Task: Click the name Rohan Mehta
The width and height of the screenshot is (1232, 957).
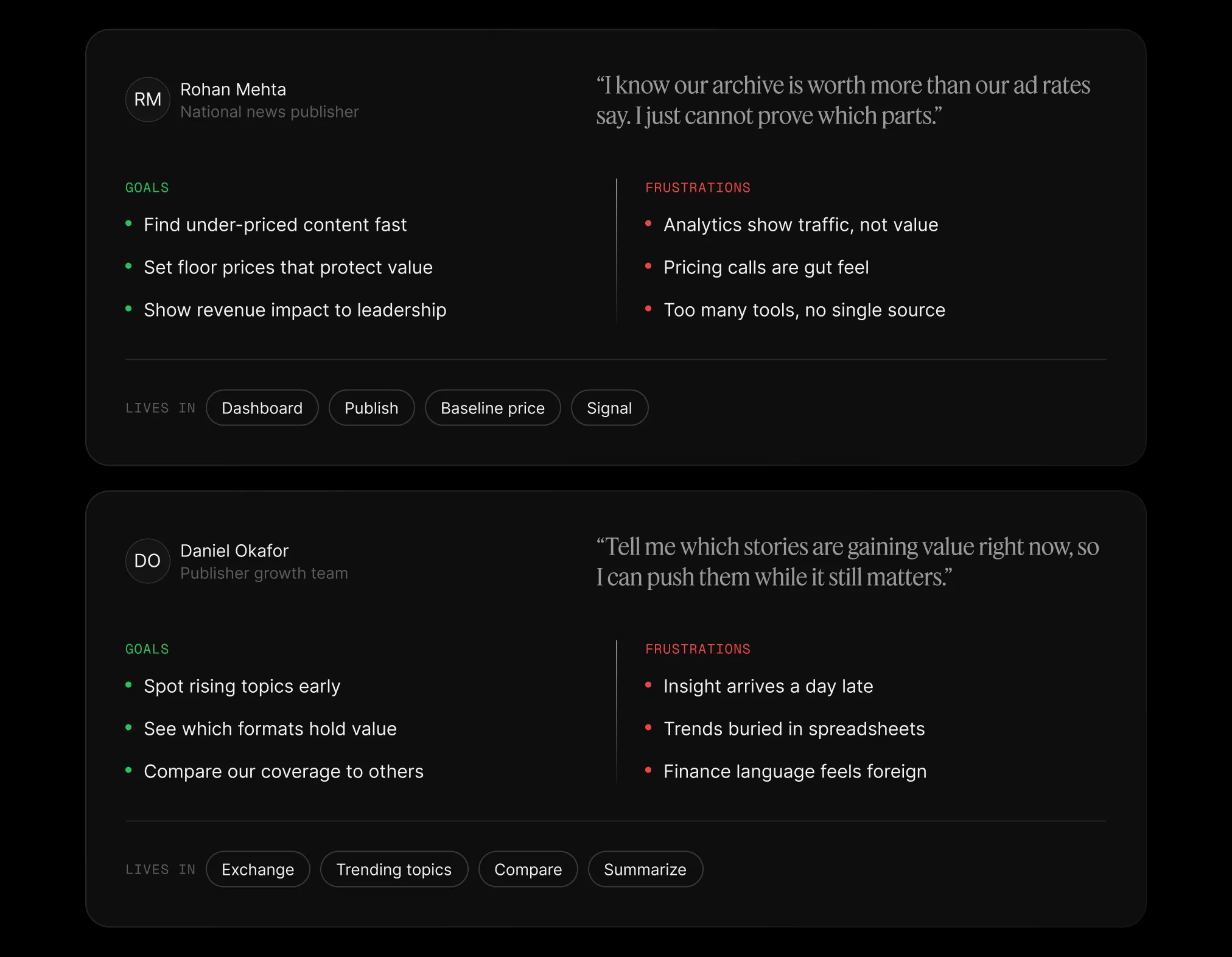Action: 233,89
